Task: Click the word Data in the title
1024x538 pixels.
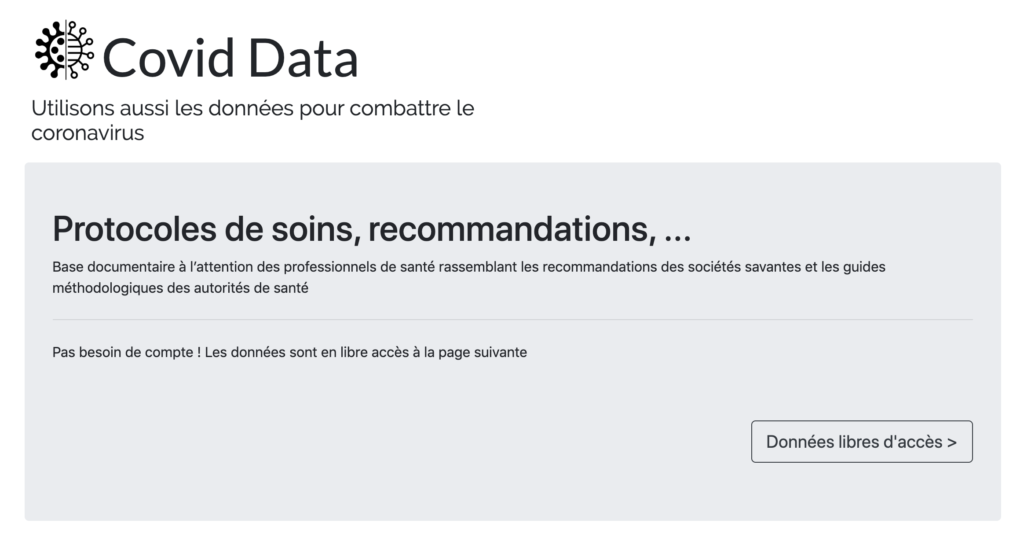Action: [303, 58]
